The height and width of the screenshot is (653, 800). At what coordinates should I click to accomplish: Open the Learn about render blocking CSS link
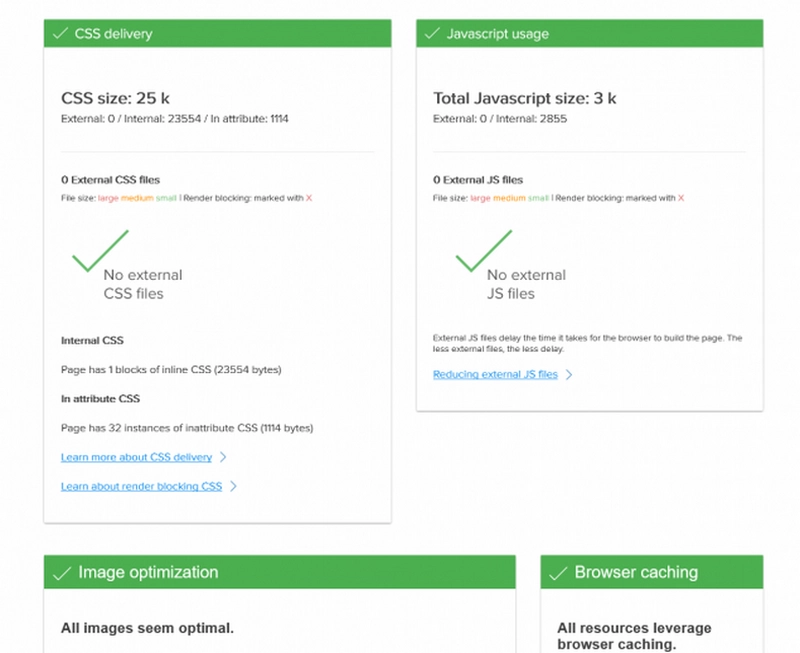pyautogui.click(x=141, y=487)
